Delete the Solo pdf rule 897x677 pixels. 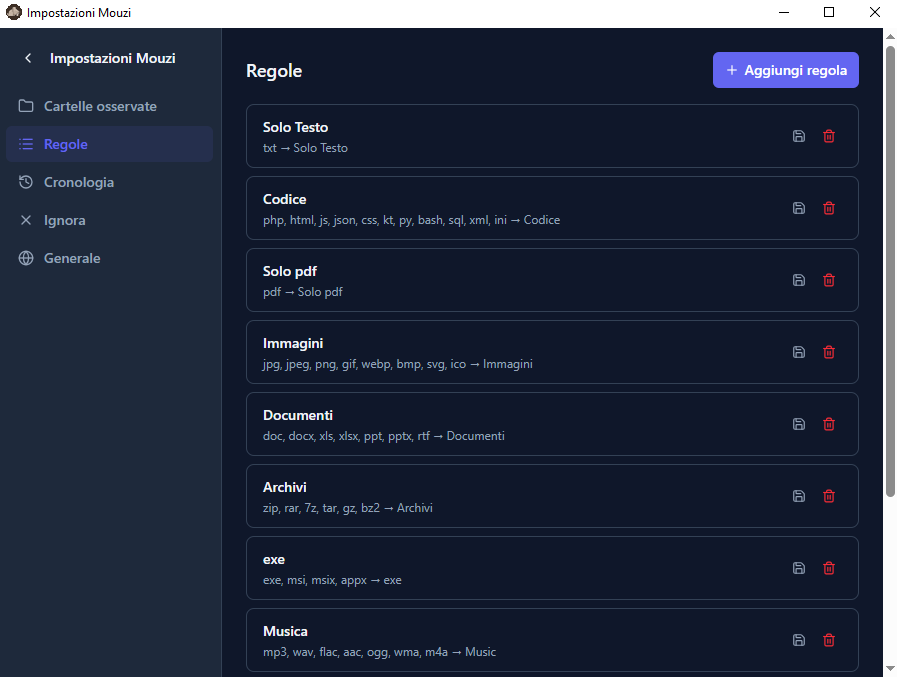[x=828, y=280]
